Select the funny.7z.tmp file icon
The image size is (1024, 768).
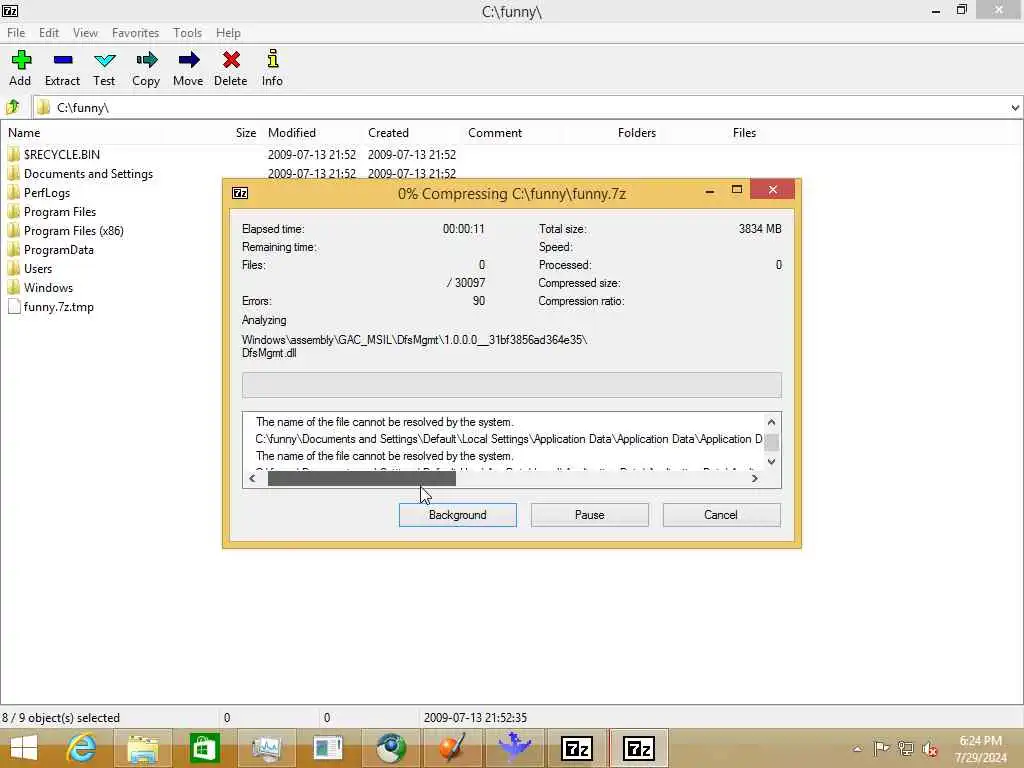pyautogui.click(x=14, y=306)
